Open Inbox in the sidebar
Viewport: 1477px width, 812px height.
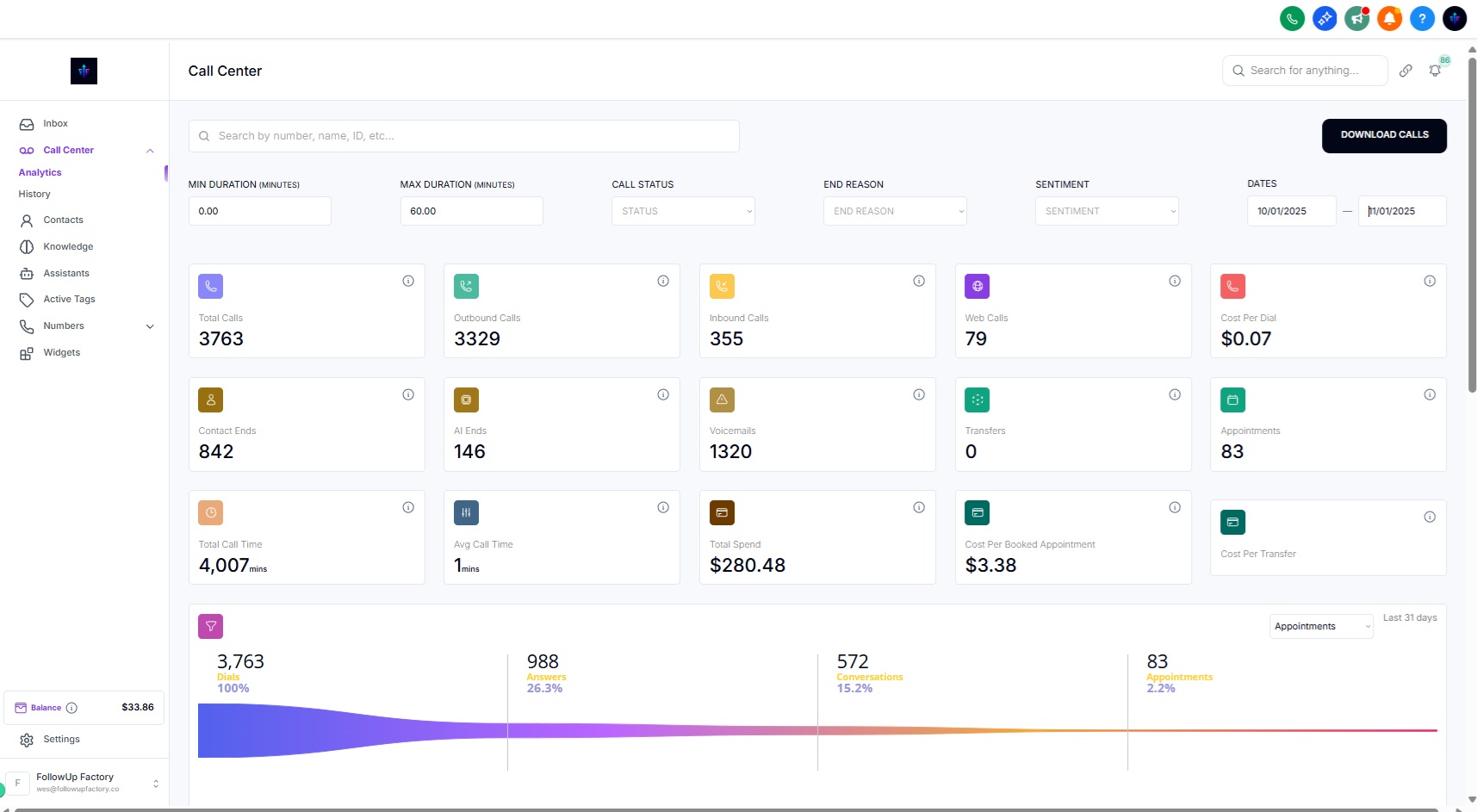[x=55, y=124]
